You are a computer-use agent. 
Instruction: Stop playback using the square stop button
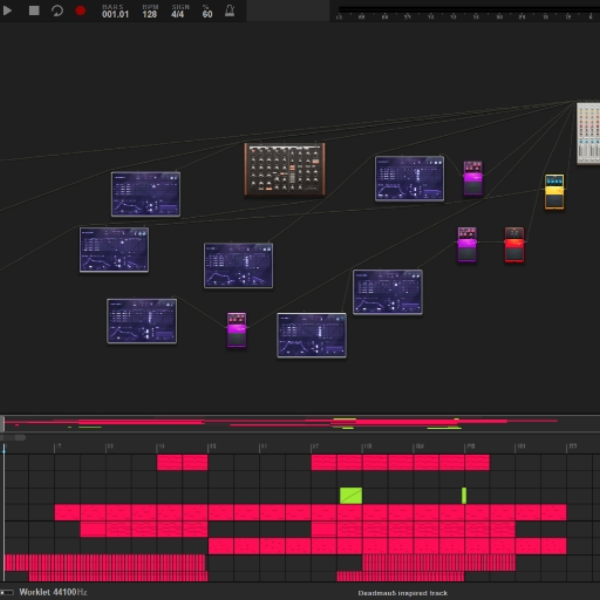pyautogui.click(x=34, y=10)
